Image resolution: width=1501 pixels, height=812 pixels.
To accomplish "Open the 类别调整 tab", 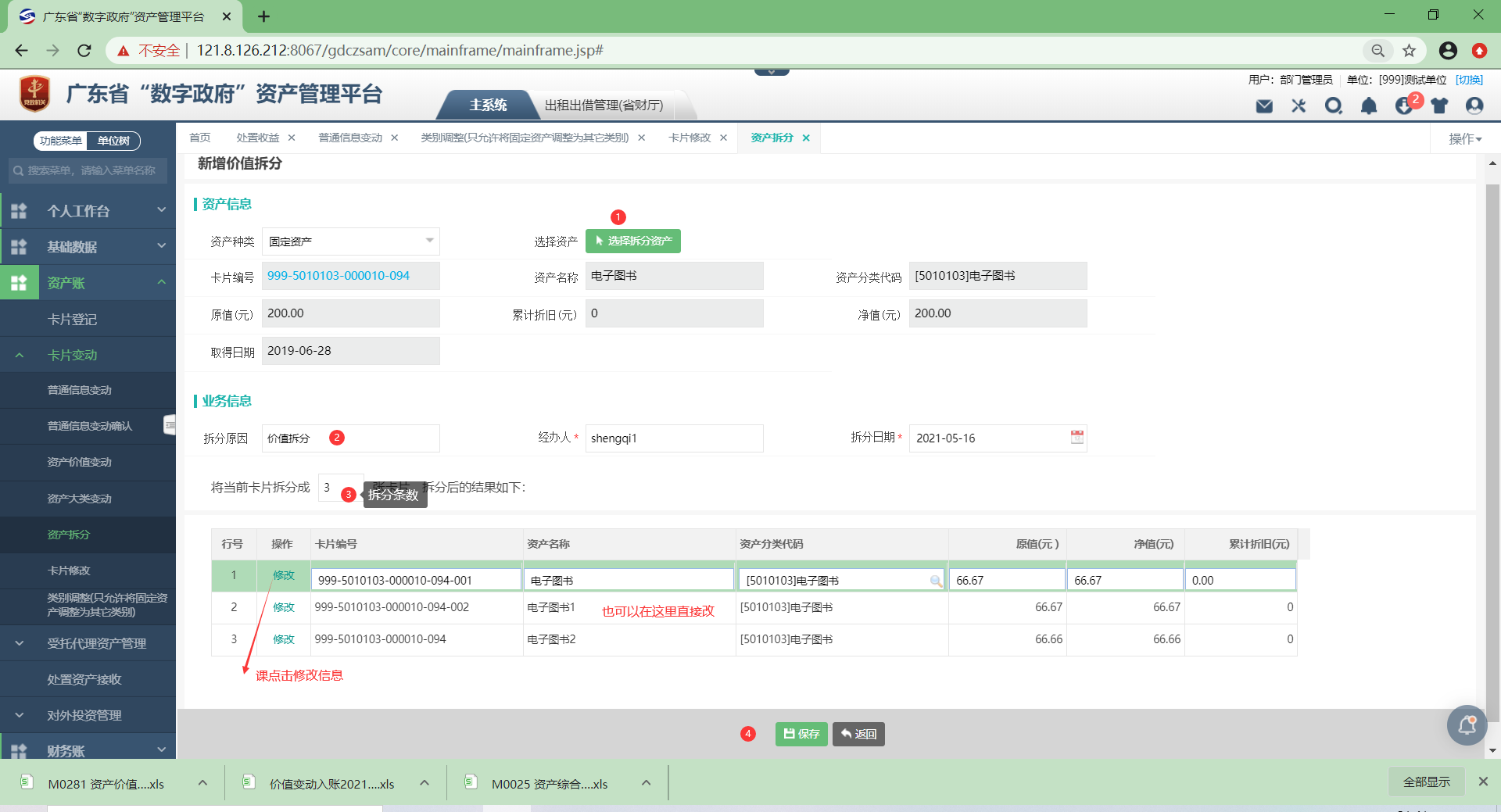I will (525, 138).
